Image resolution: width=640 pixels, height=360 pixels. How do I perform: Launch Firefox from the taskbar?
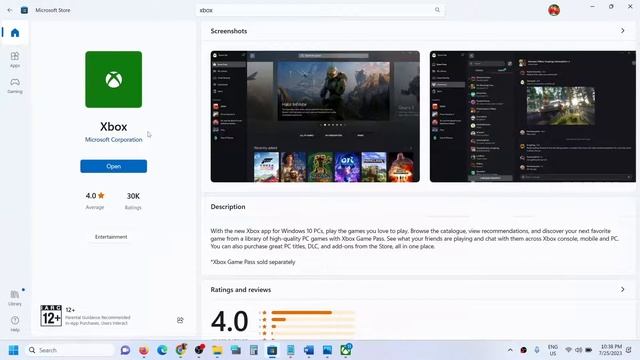(x=144, y=350)
